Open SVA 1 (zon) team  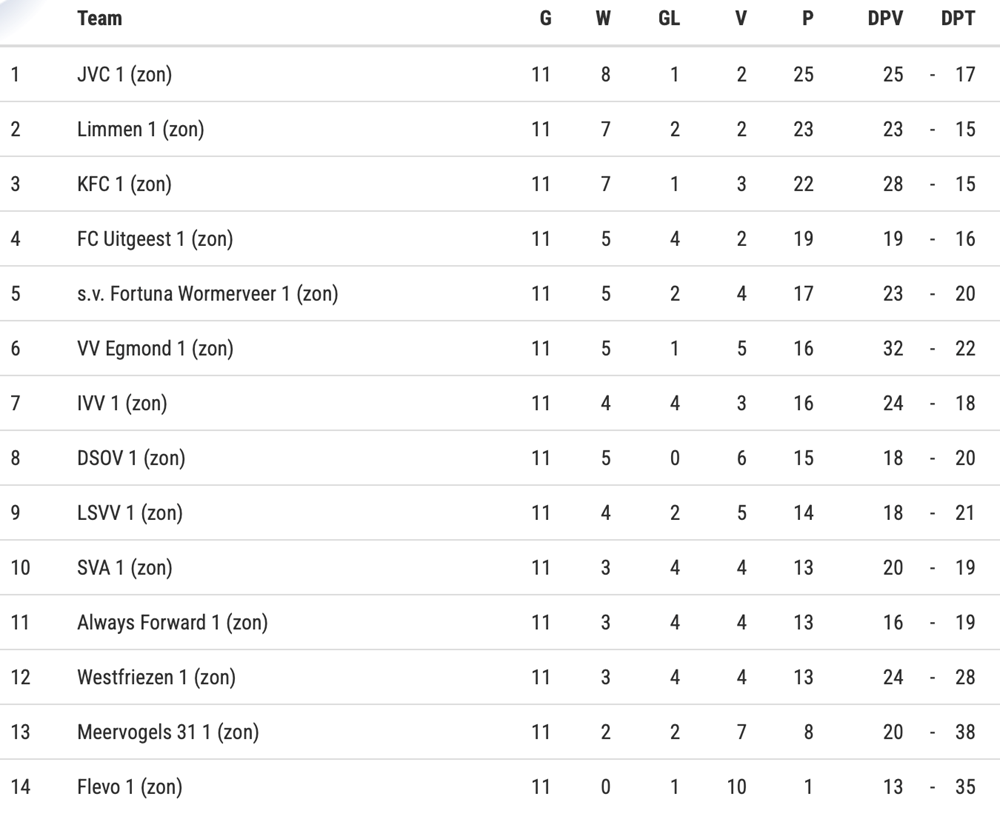124,568
